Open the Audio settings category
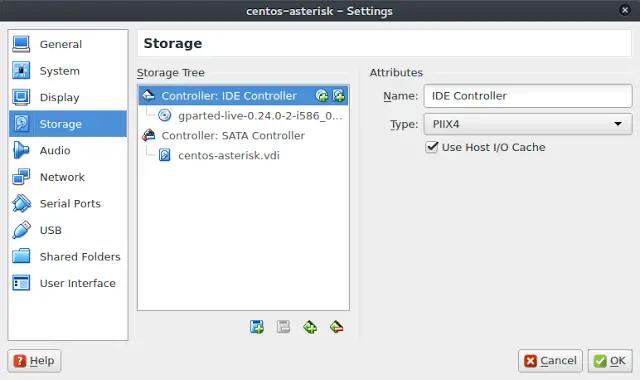640x380 pixels. pyautogui.click(x=68, y=150)
